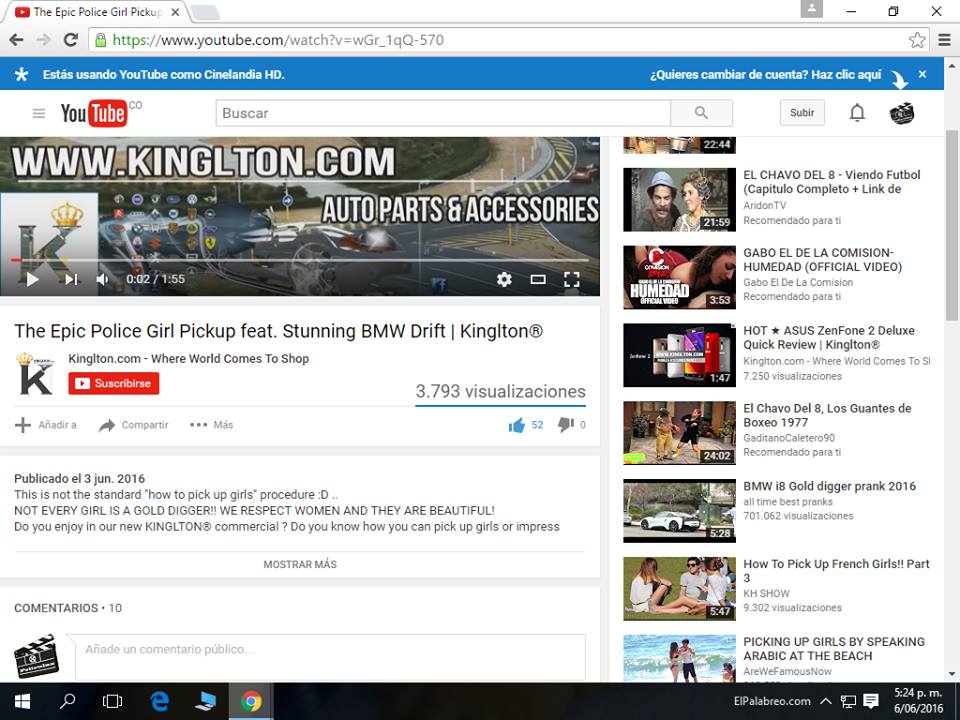Click the red Suscribirse button
Image resolution: width=960 pixels, height=720 pixels.
pyautogui.click(x=113, y=383)
